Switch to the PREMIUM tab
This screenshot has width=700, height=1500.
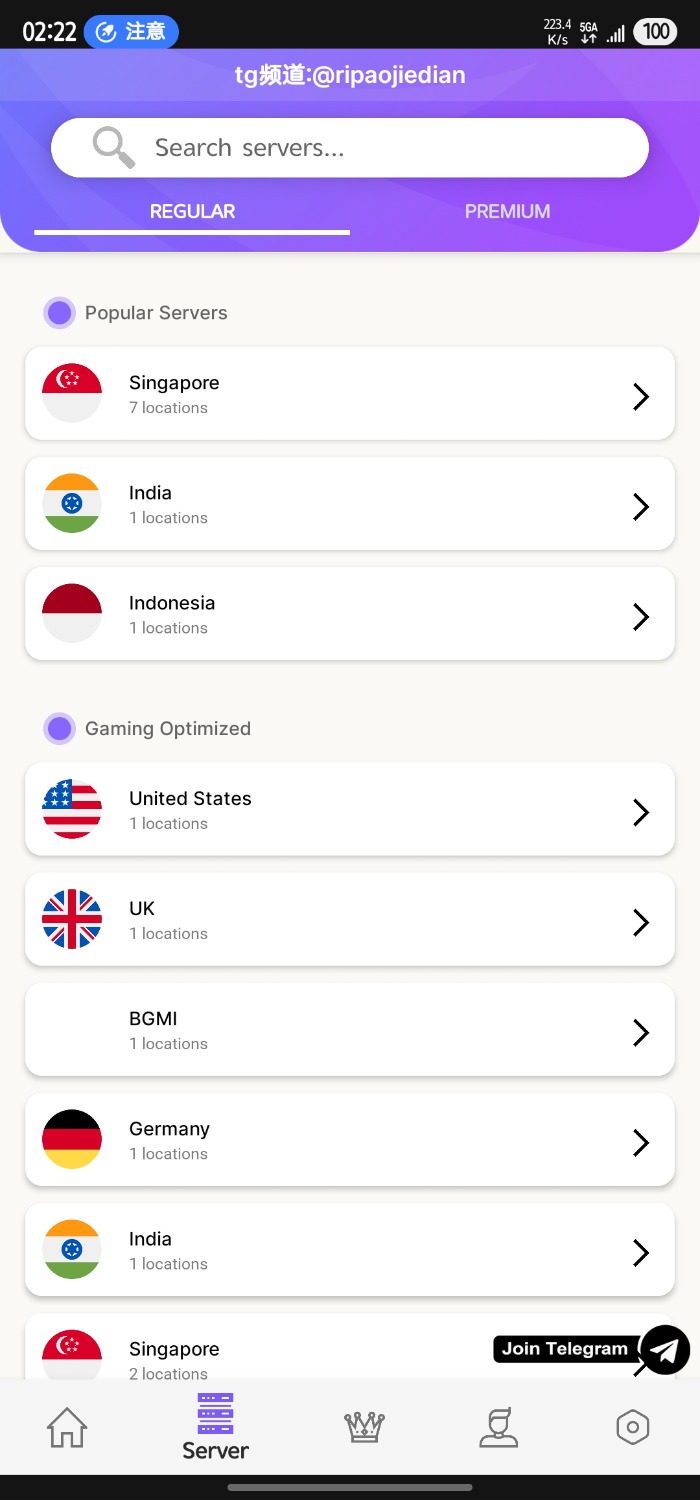[x=507, y=211]
